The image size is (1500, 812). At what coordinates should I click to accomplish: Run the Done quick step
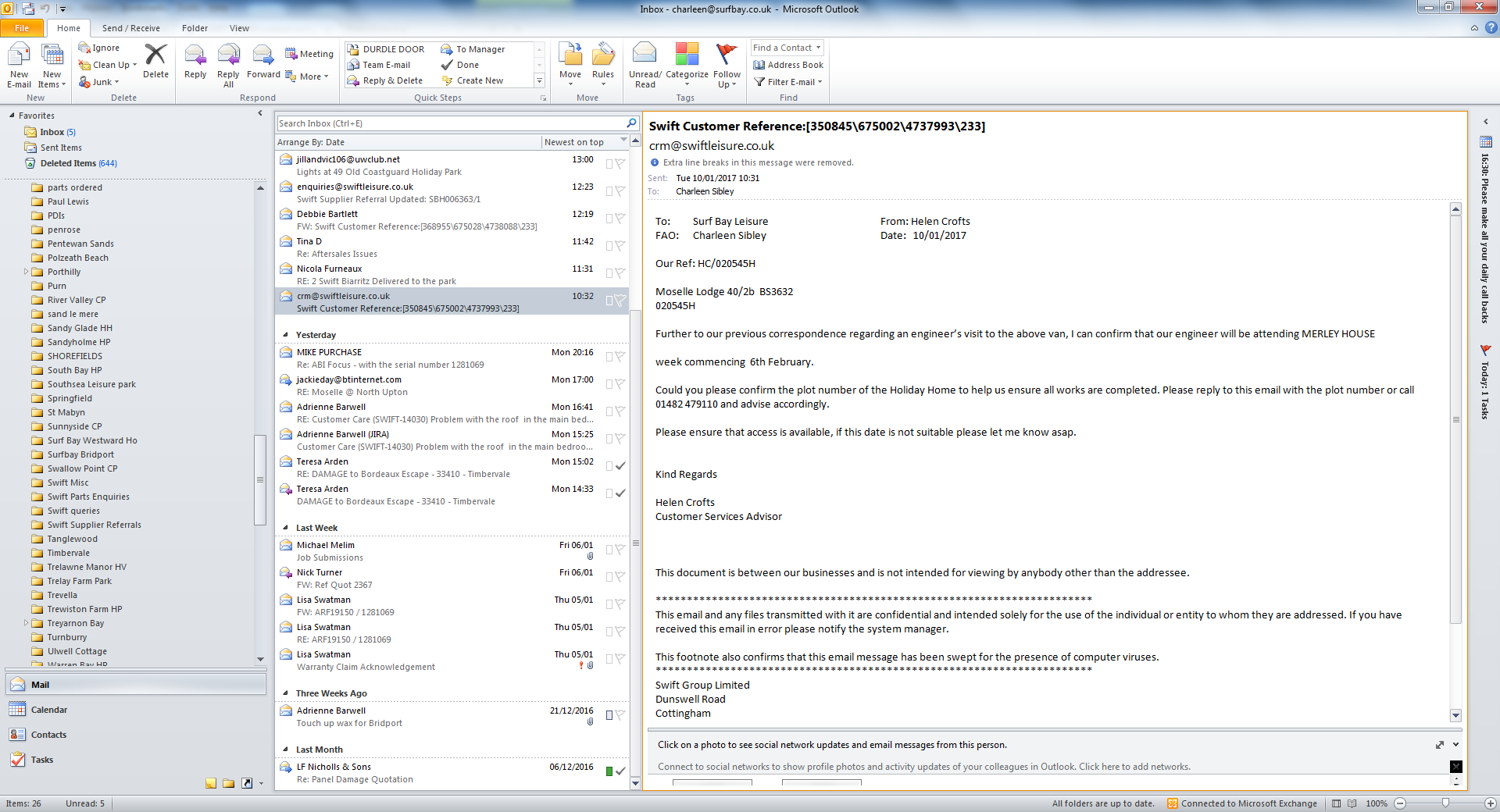click(x=461, y=65)
